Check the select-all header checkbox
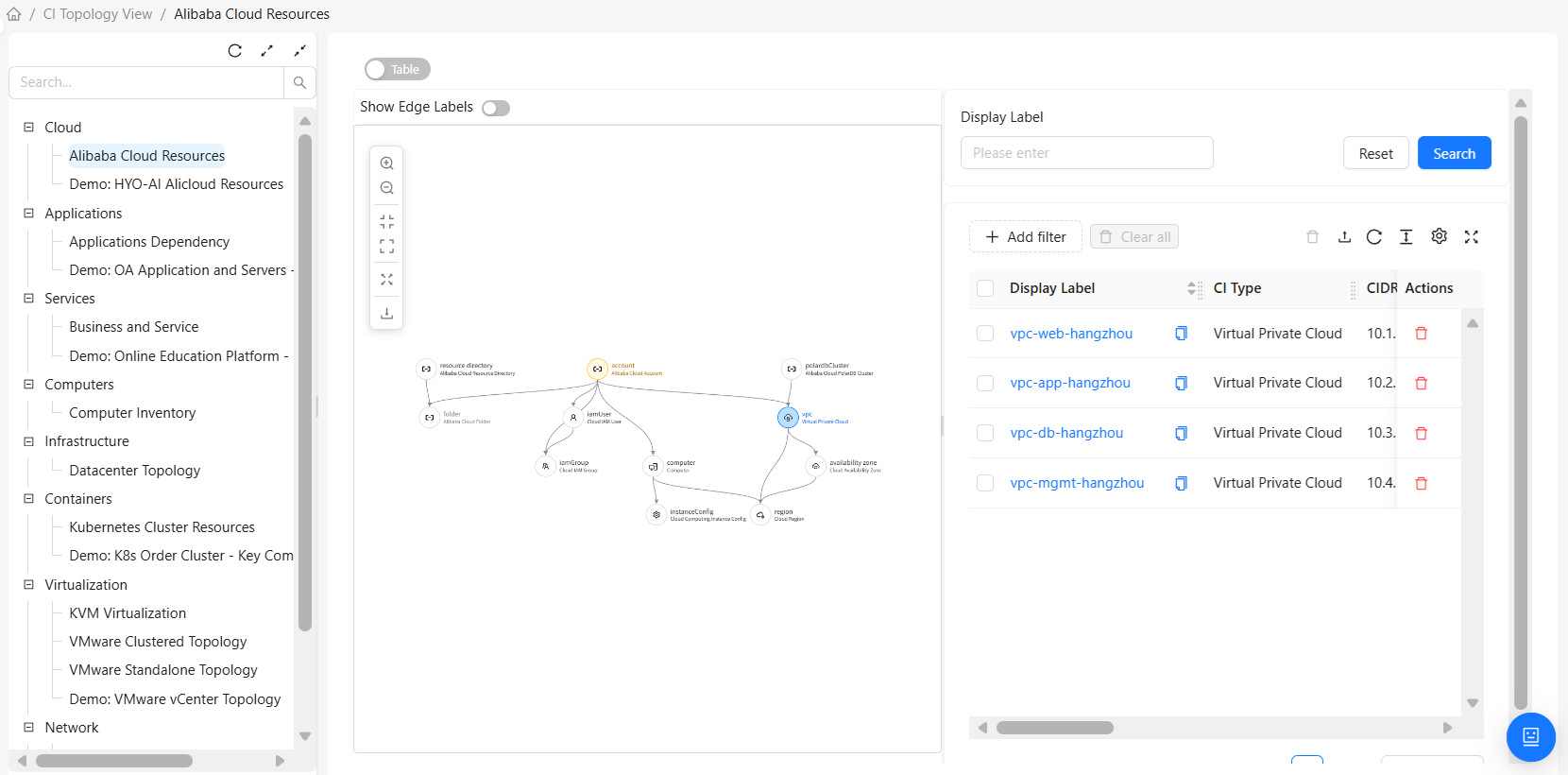Screen dimensions: 1568x775 coord(985,288)
